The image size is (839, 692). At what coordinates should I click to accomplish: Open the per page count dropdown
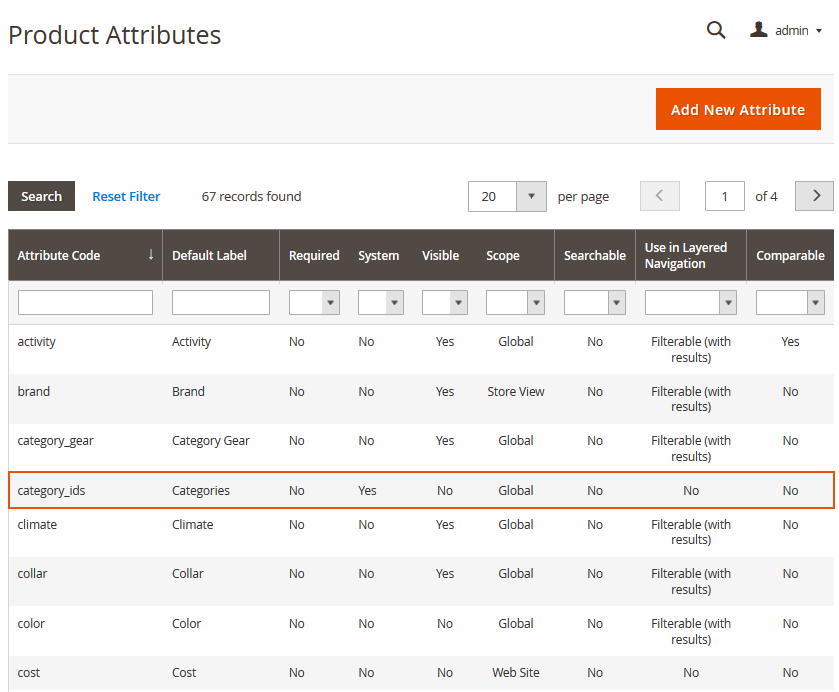click(x=531, y=196)
